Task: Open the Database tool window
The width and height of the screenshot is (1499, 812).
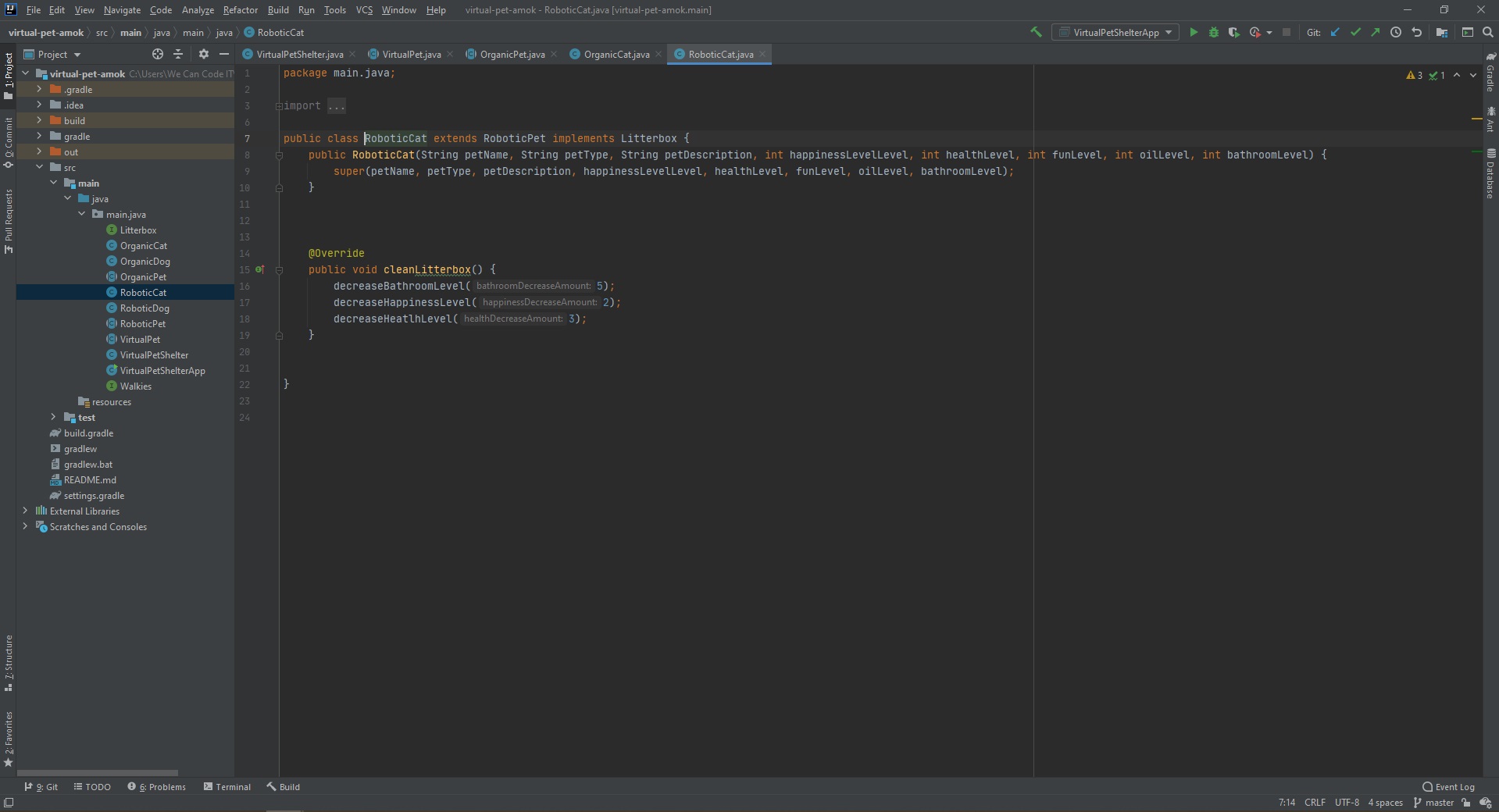Action: (1490, 173)
